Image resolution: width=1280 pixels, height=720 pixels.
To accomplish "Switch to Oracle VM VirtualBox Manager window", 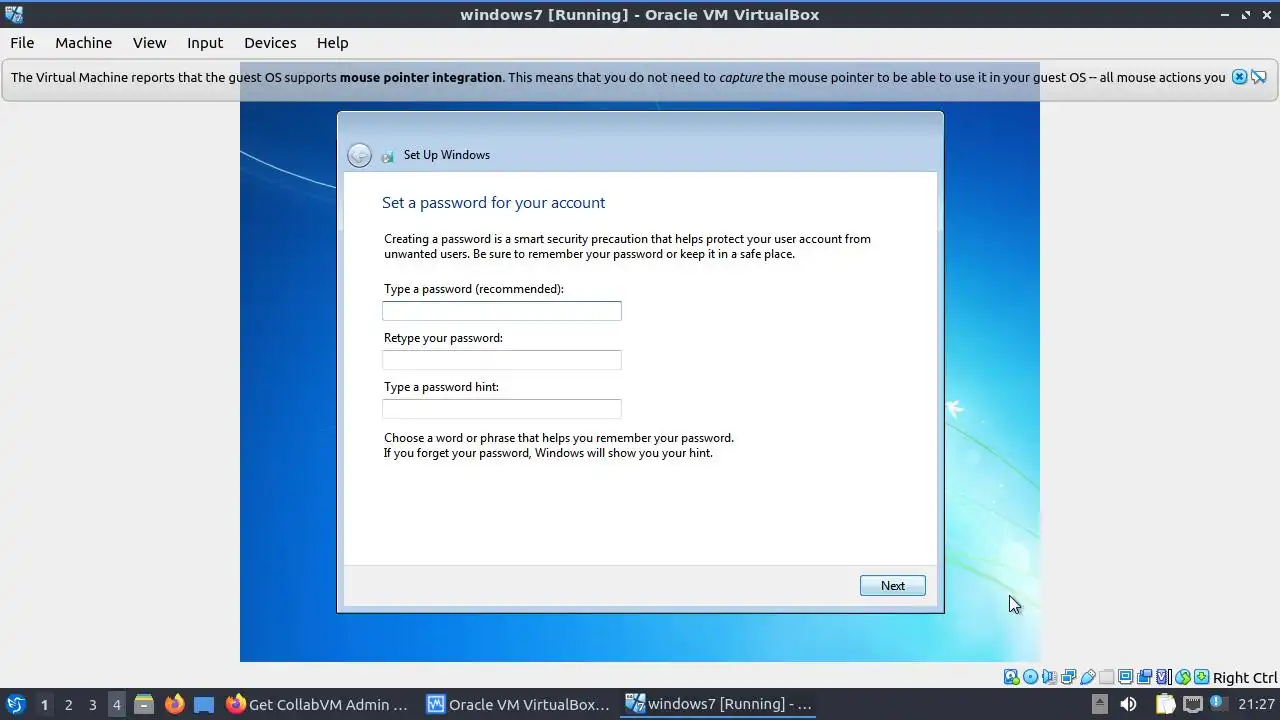I will [x=518, y=704].
